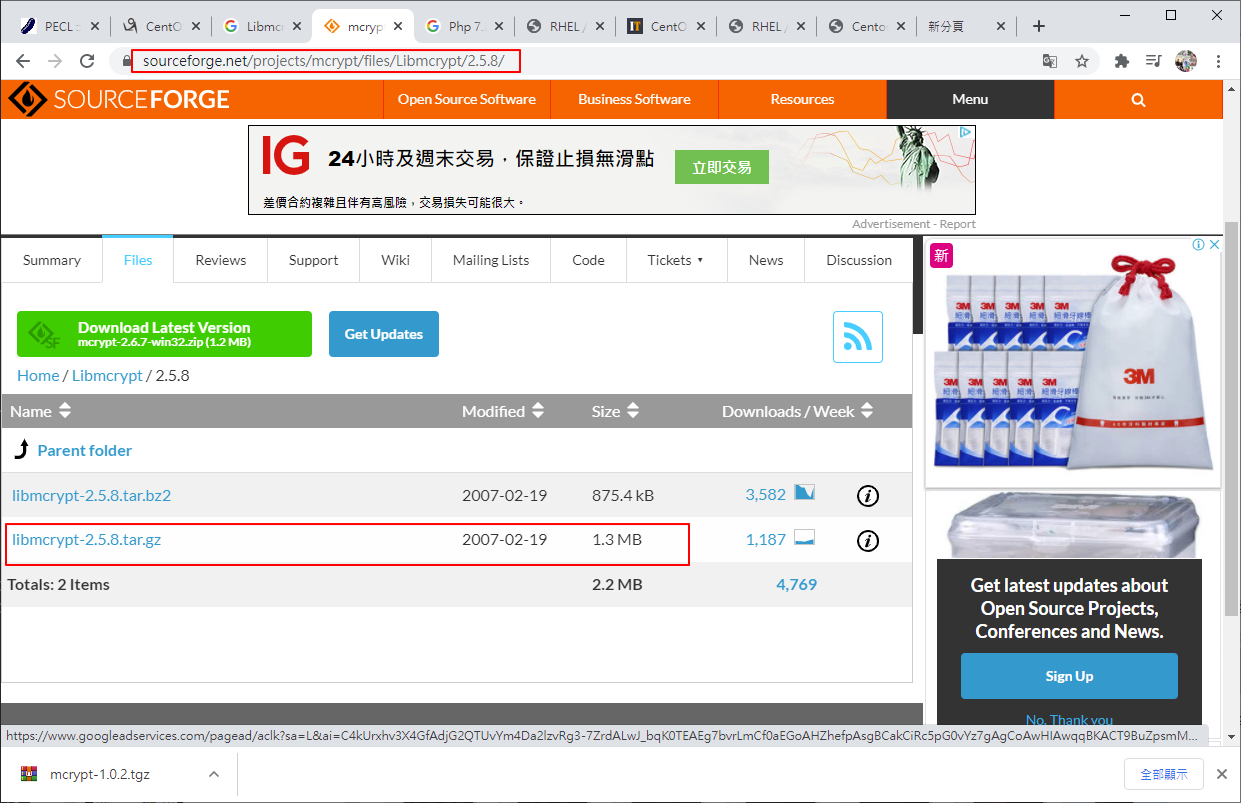This screenshot has width=1241, height=803.
Task: Click the Parent folder arrow icon
Action: pos(21,450)
